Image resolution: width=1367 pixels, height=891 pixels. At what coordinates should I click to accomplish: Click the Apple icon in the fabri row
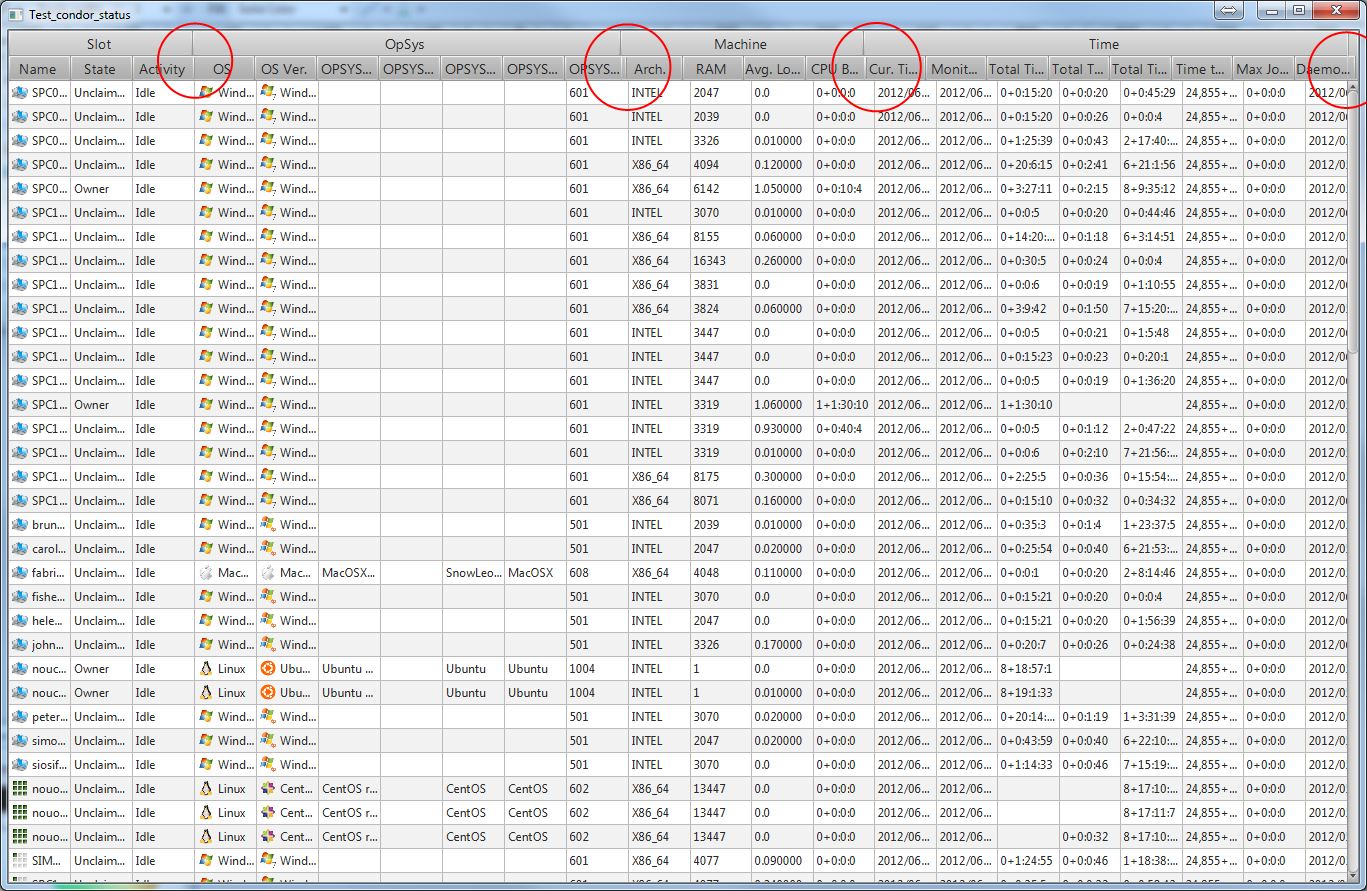point(207,573)
